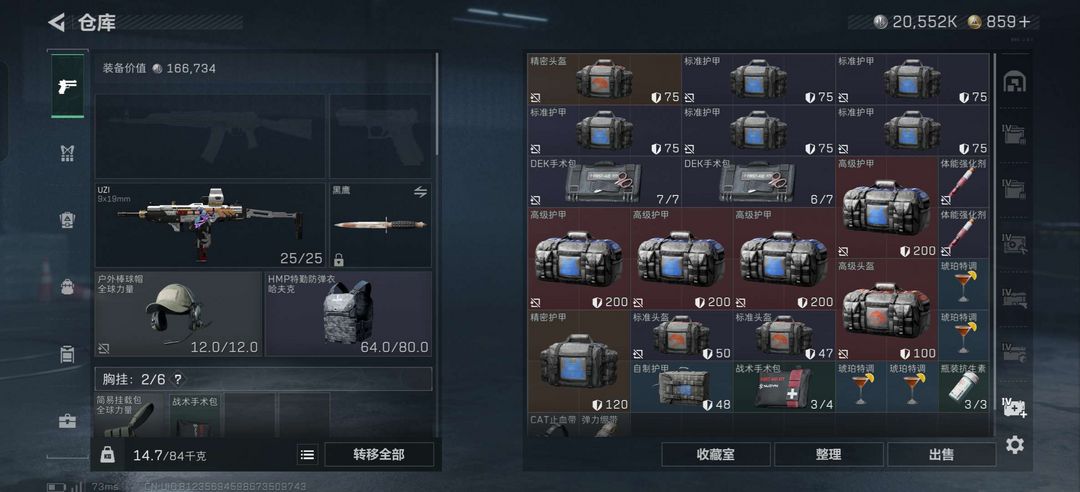This screenshot has height=492, width=1080.
Task: Open the settings gear icon
Action: [x=1015, y=445]
